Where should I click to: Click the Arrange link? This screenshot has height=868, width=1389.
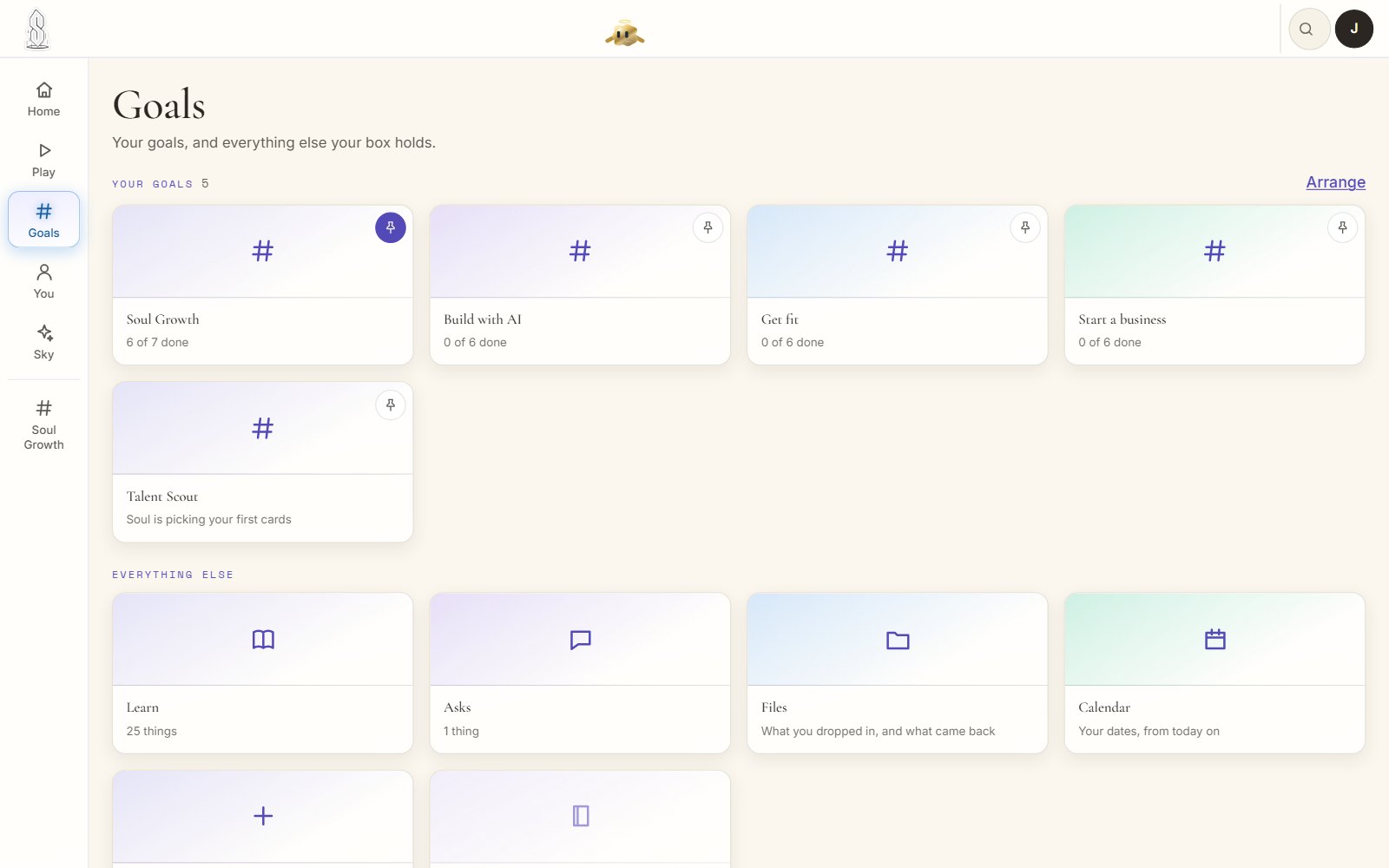tap(1335, 182)
